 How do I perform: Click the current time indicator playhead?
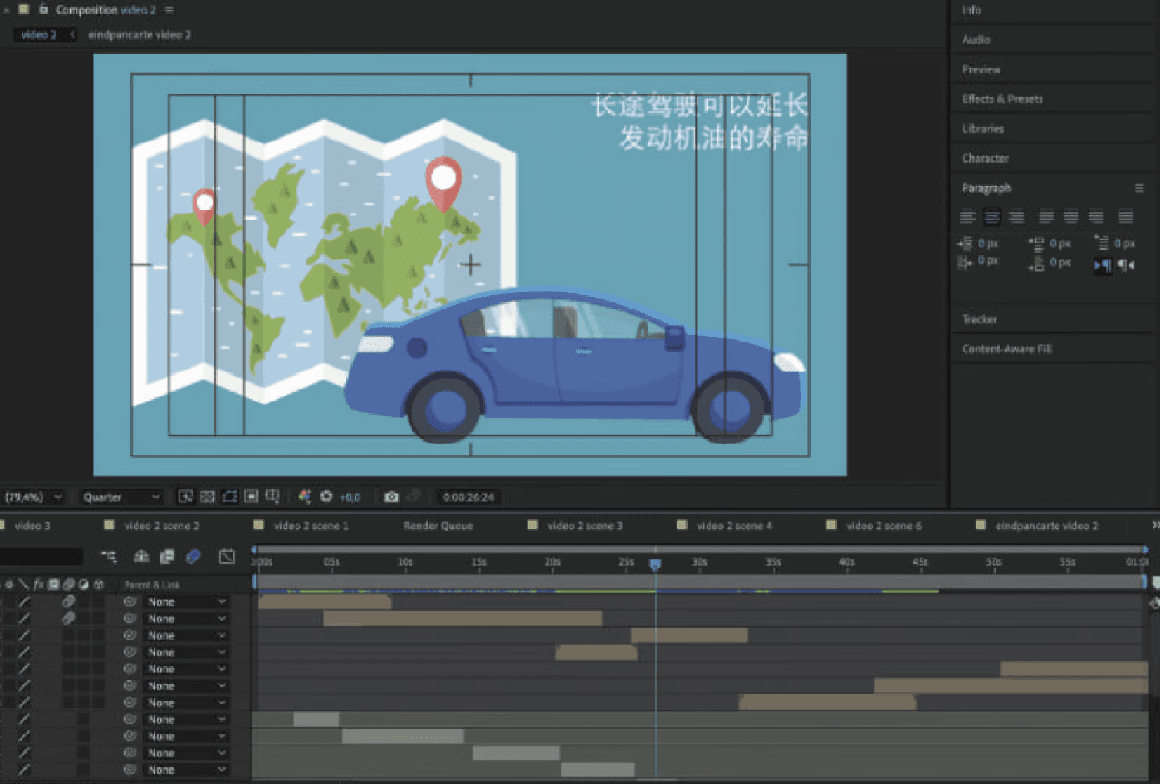655,564
